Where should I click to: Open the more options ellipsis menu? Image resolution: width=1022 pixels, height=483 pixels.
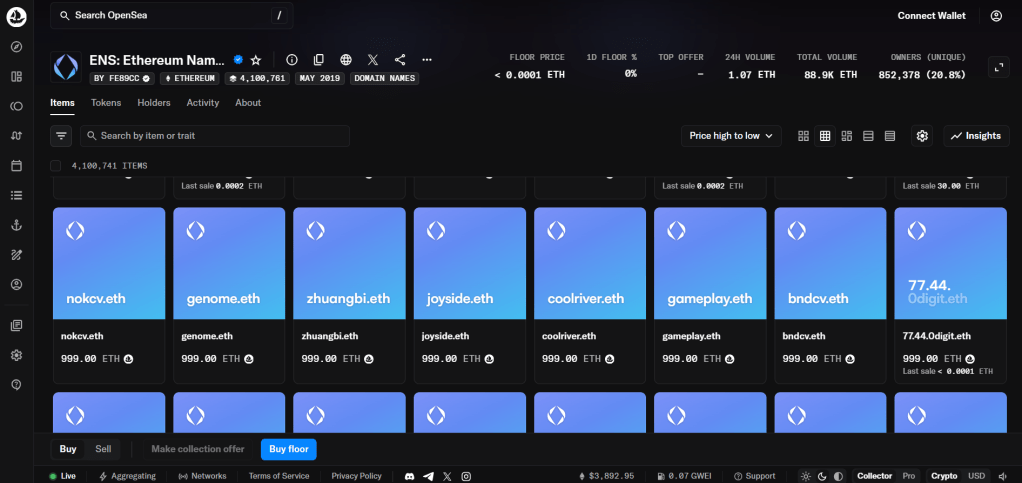pyautogui.click(x=427, y=60)
